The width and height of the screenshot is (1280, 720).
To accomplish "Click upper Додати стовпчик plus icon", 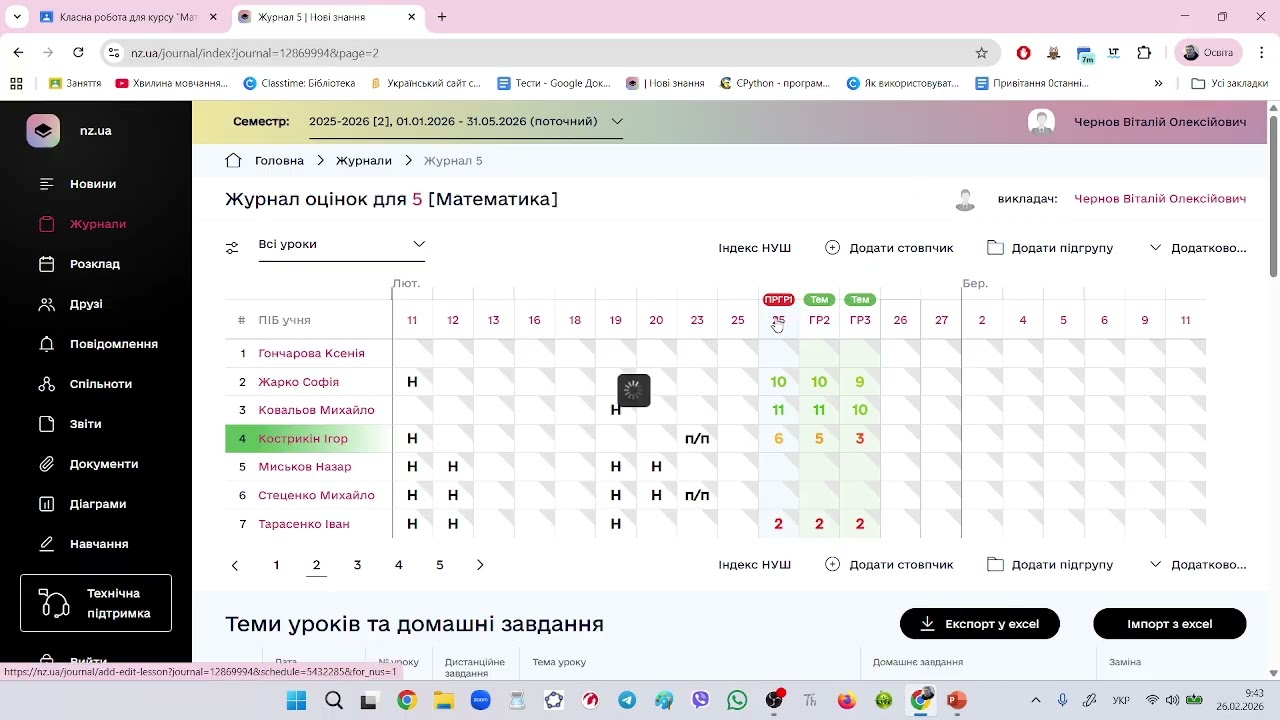I will (x=832, y=248).
